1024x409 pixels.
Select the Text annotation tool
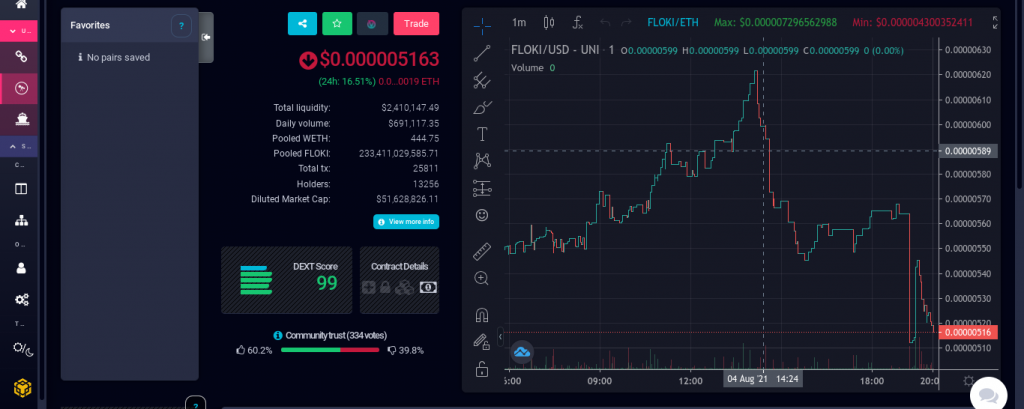click(x=482, y=133)
